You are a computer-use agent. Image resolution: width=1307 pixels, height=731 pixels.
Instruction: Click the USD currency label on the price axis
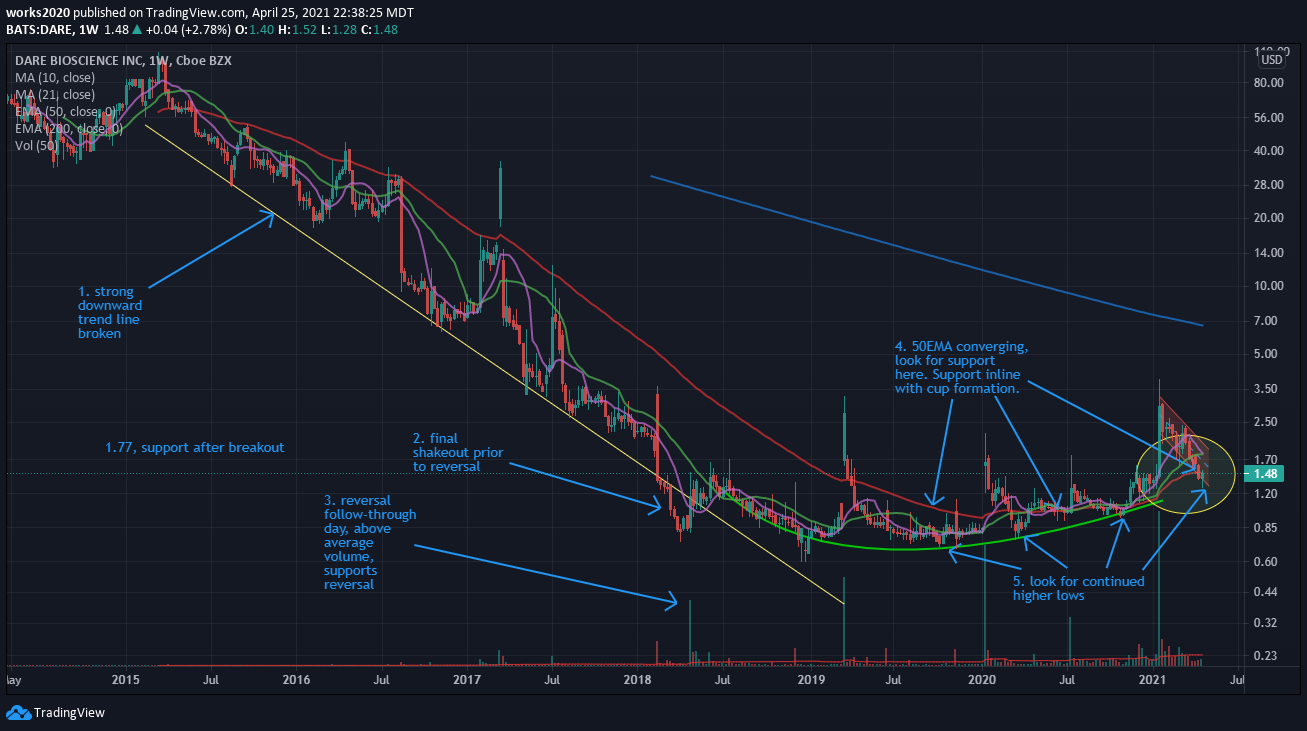click(x=1272, y=59)
